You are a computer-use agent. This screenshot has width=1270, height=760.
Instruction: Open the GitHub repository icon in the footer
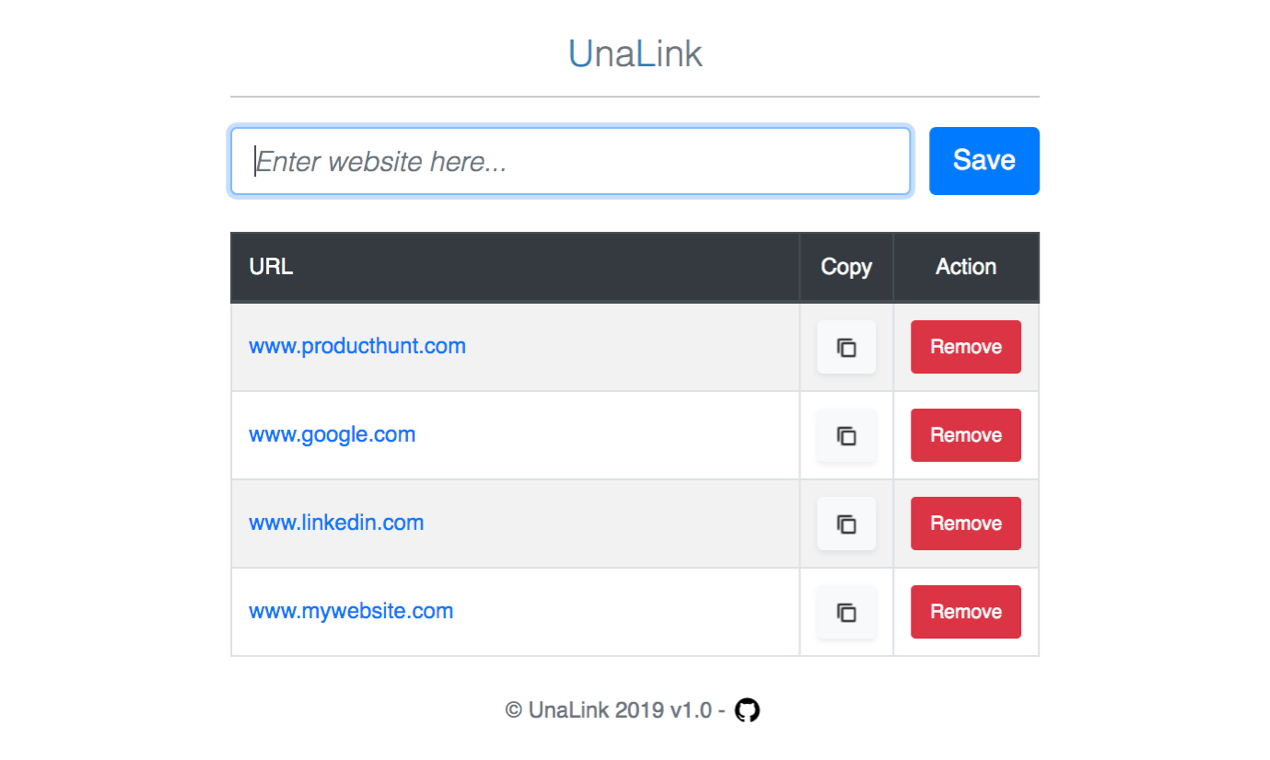point(746,709)
